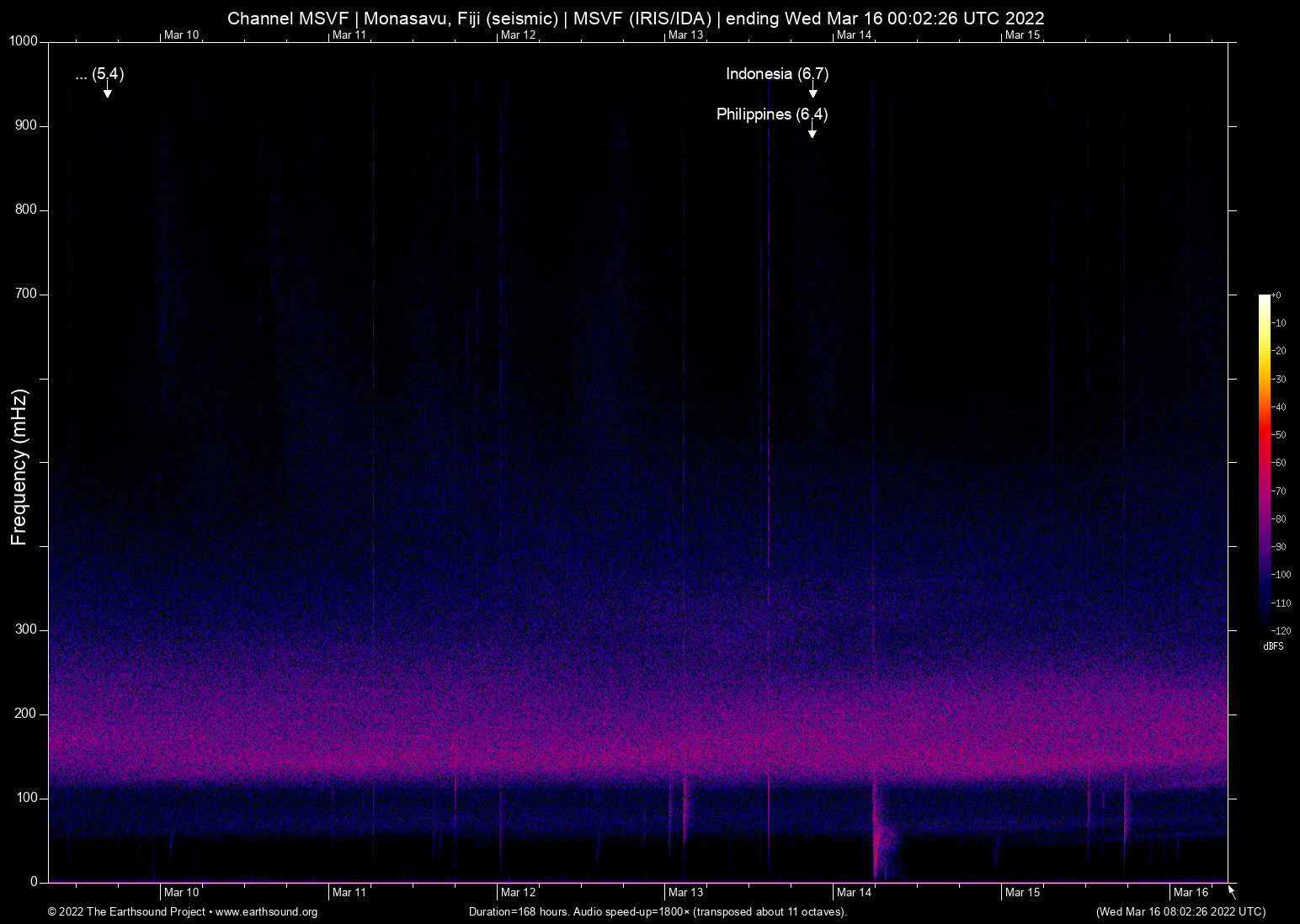1300x924 pixels.
Task: Click the arrow beneath the (5.4) event label
Action: tap(107, 91)
